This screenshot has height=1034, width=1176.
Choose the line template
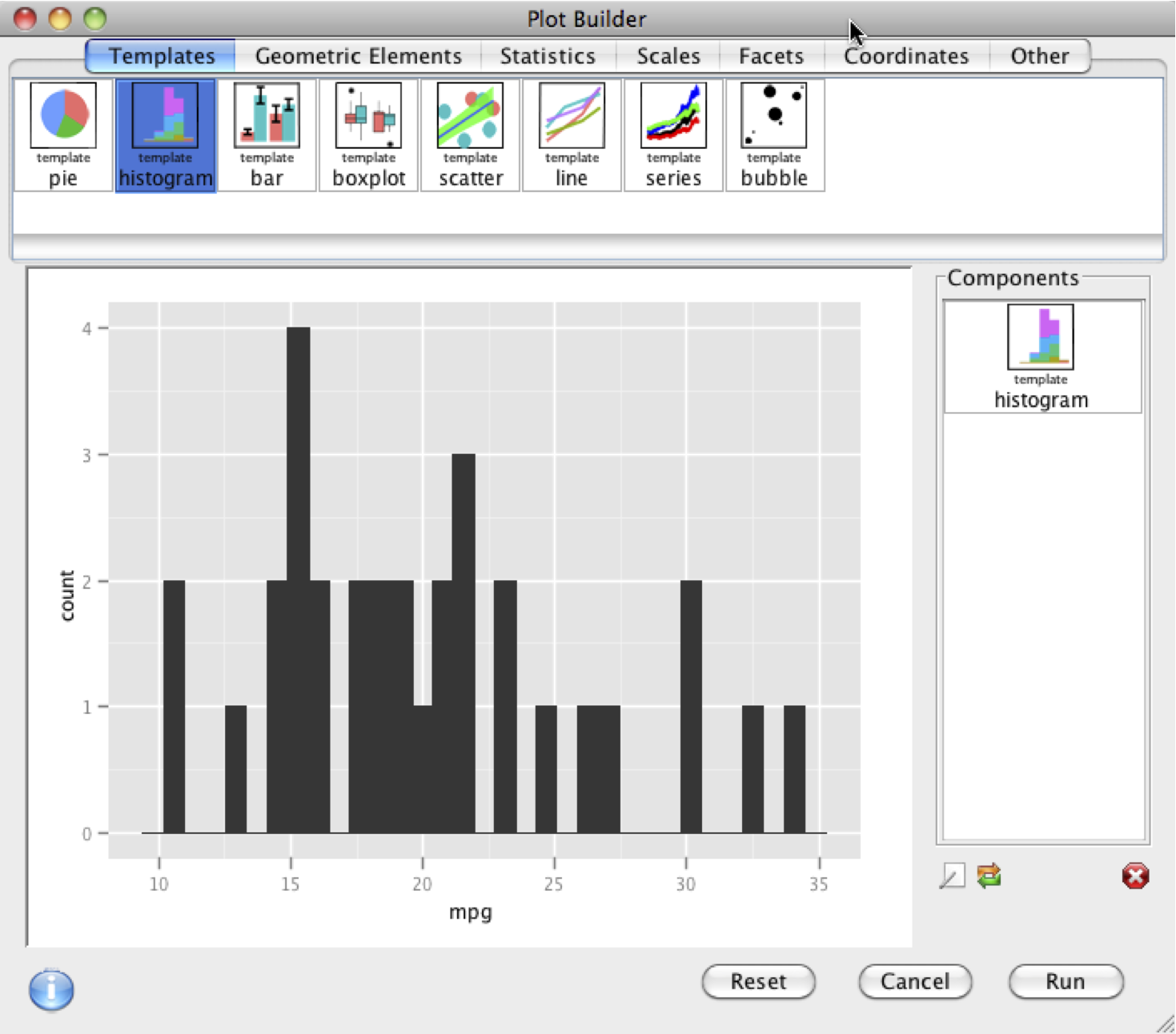(572, 135)
